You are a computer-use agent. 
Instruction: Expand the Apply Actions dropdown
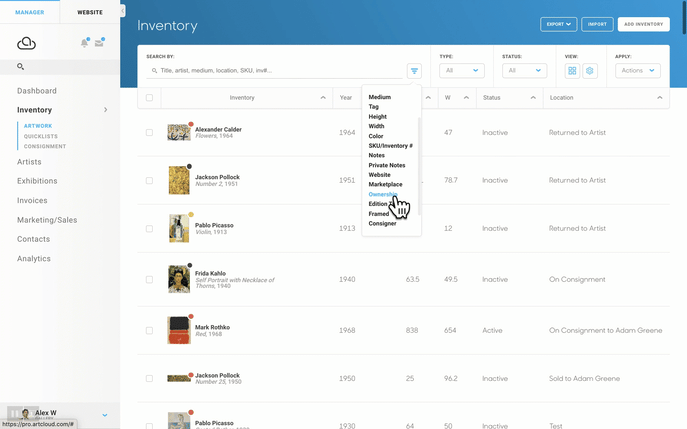pos(637,71)
